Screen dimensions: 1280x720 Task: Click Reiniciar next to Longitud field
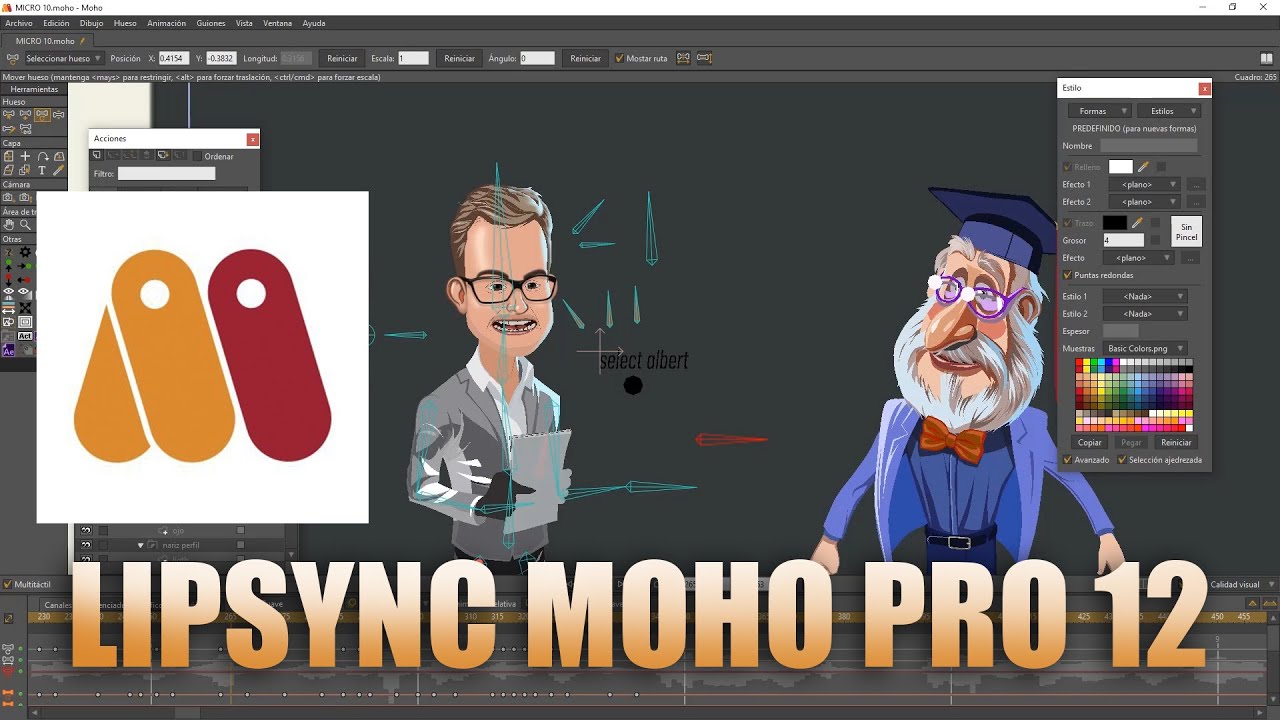point(342,58)
